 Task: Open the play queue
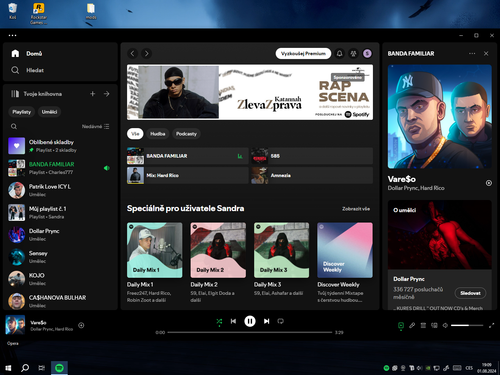tap(423, 325)
